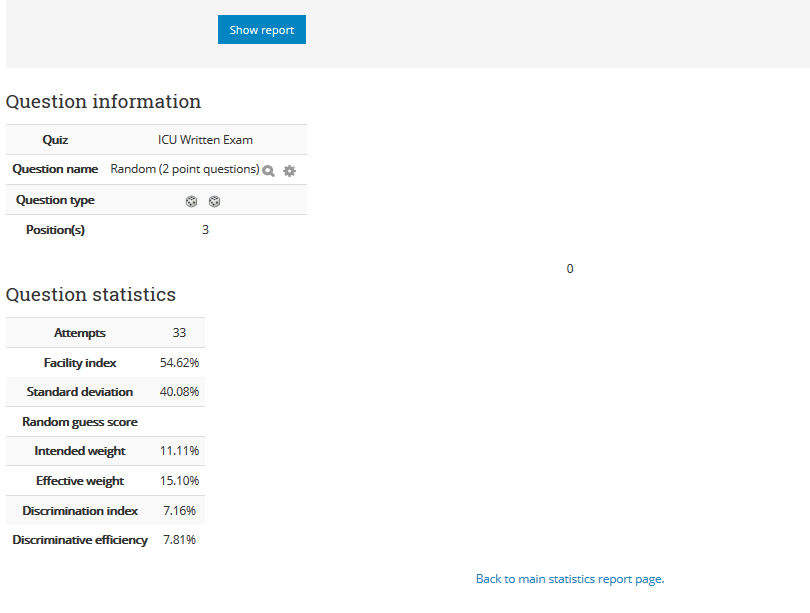The height and width of the screenshot is (613, 810).
Task: Select the ICU Written Exam quiz name
Action: pos(205,140)
